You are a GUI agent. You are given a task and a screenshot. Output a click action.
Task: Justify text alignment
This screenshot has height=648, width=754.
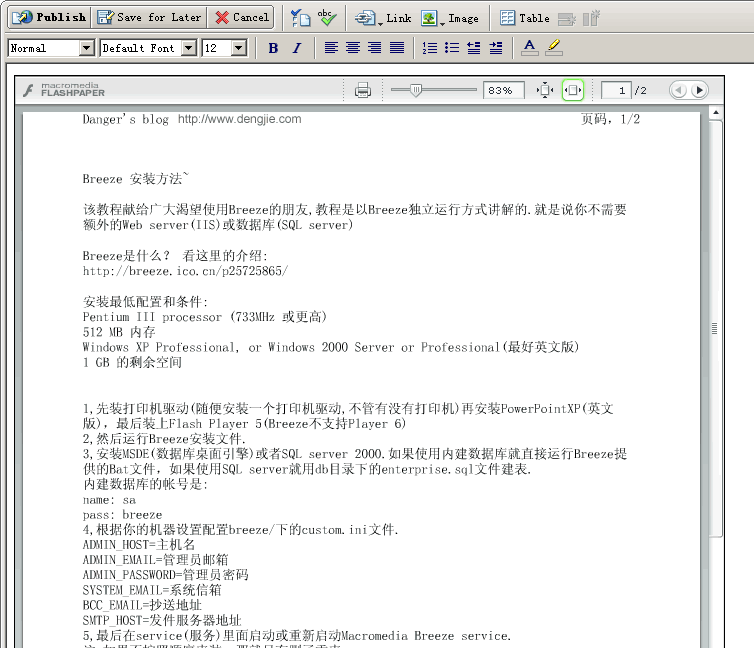[x=397, y=48]
